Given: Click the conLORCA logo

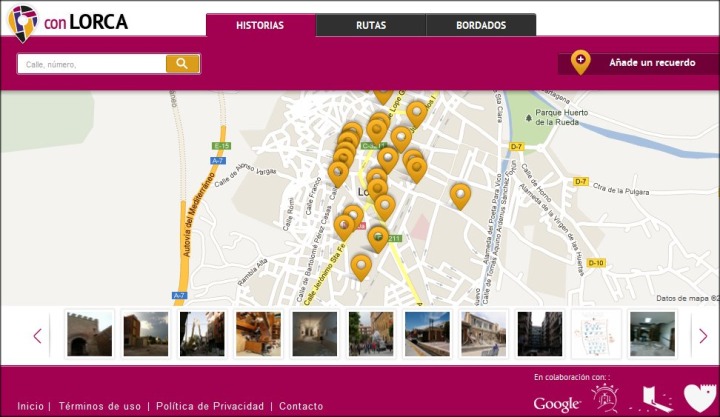Looking at the screenshot, I should point(67,23).
